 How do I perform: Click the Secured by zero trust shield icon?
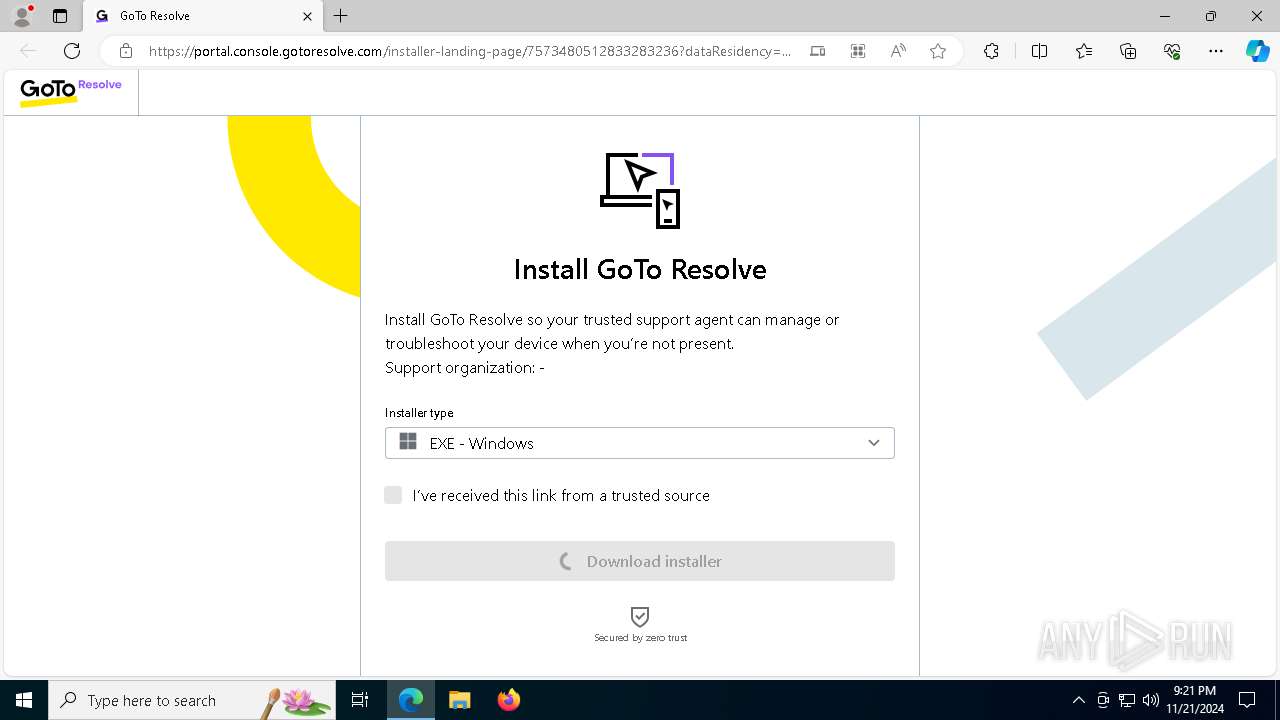(640, 617)
